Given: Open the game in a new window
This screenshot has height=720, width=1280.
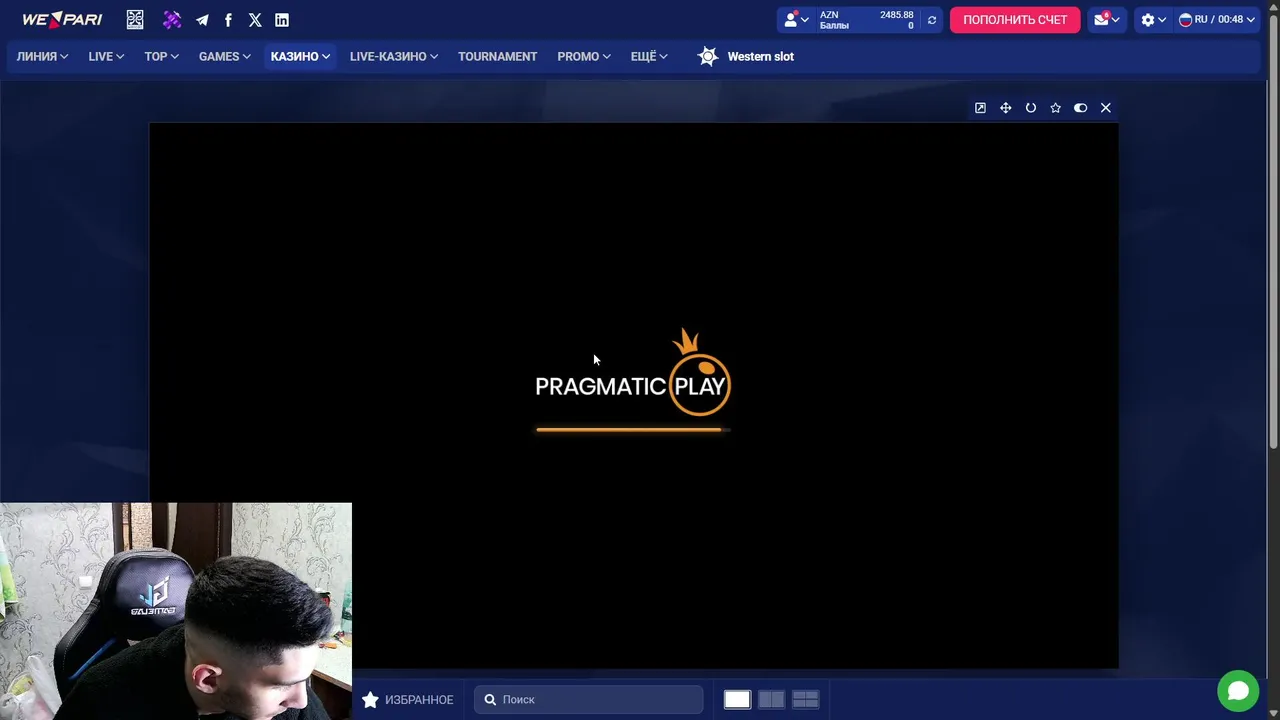Looking at the screenshot, I should point(980,108).
